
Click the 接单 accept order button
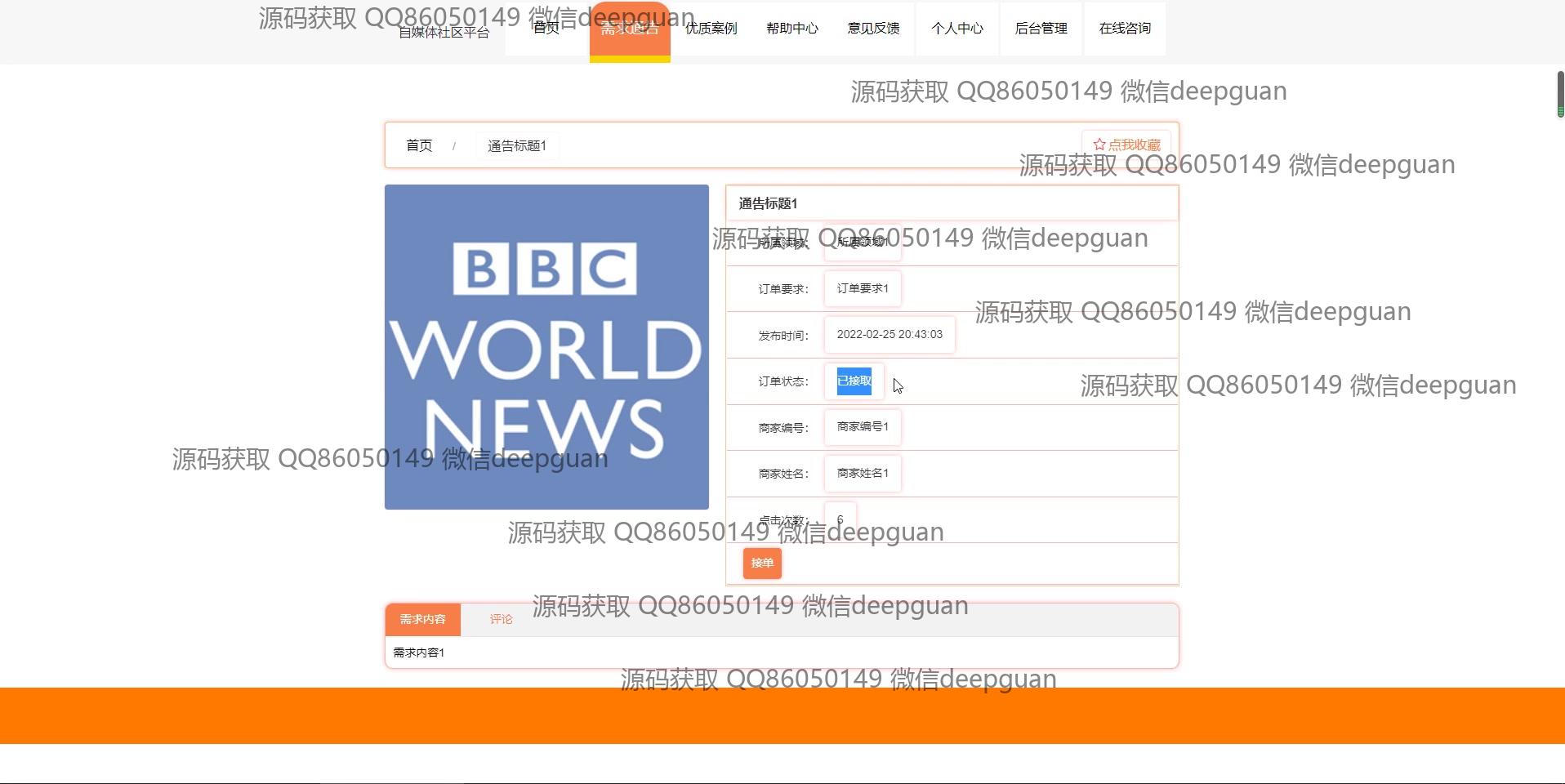click(762, 563)
